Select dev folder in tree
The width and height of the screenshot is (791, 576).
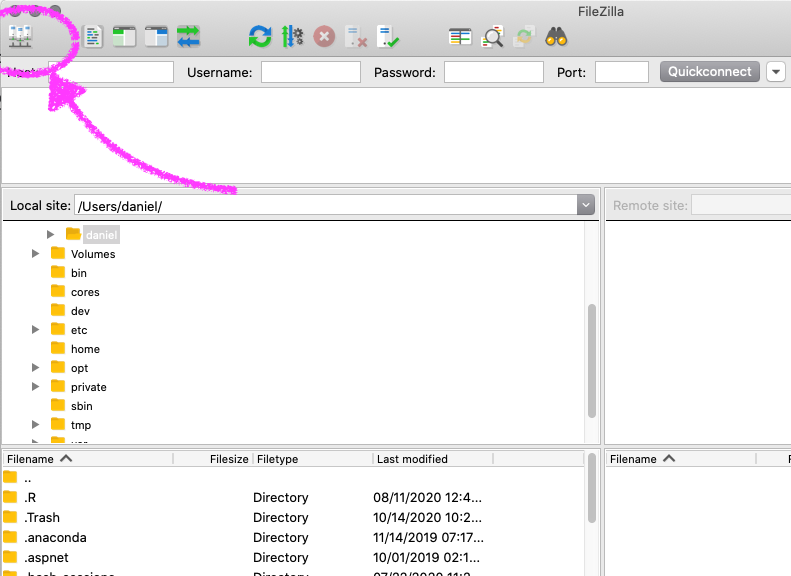point(80,311)
